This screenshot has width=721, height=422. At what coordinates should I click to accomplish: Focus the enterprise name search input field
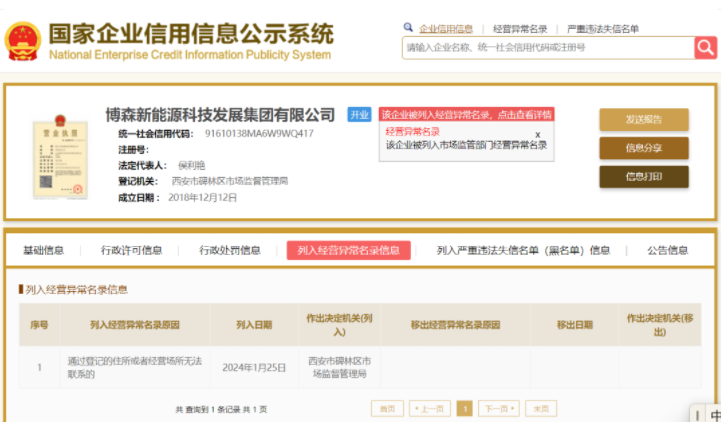pos(548,47)
